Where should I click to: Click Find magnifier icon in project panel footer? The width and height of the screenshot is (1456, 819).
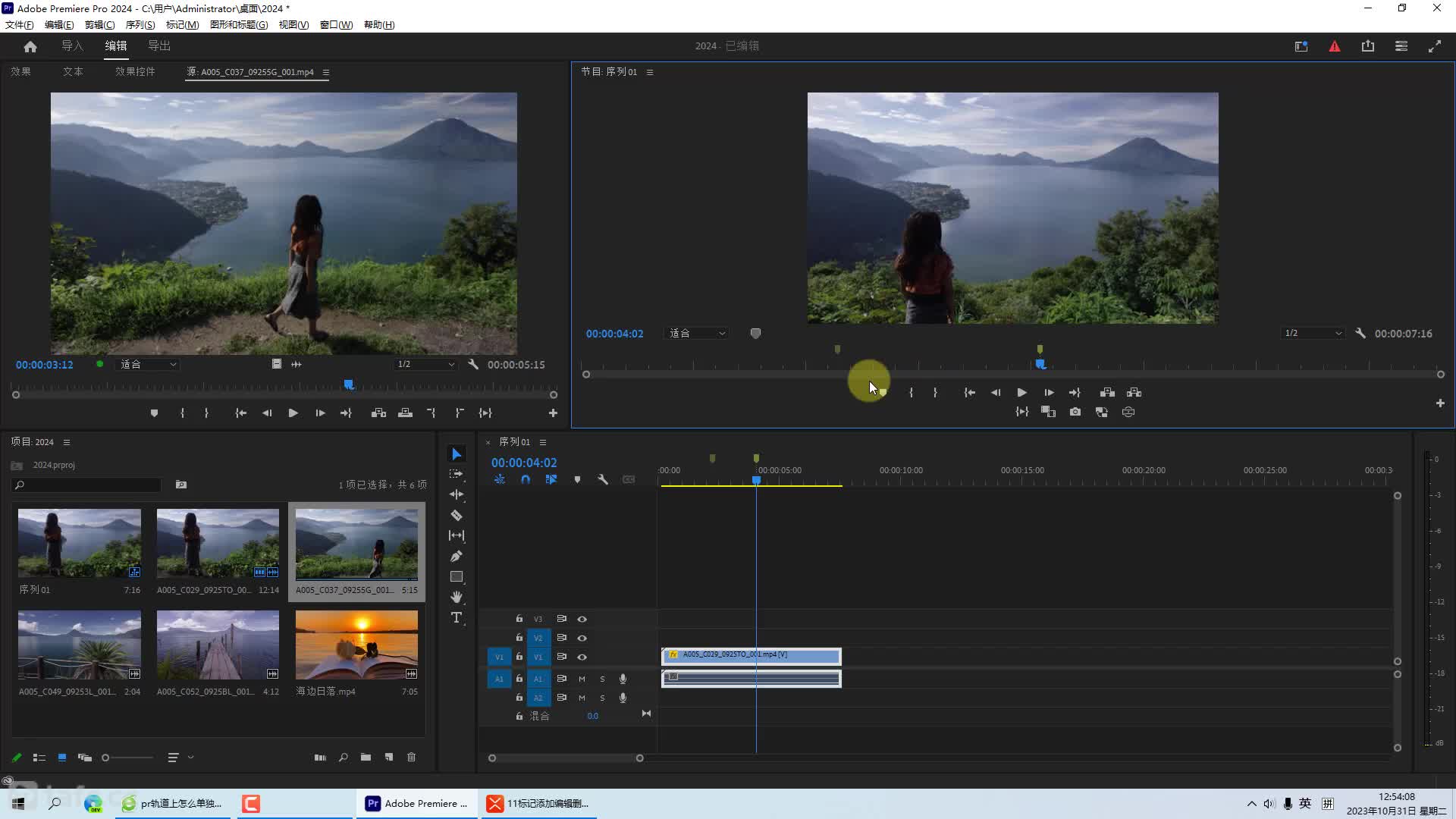(344, 757)
